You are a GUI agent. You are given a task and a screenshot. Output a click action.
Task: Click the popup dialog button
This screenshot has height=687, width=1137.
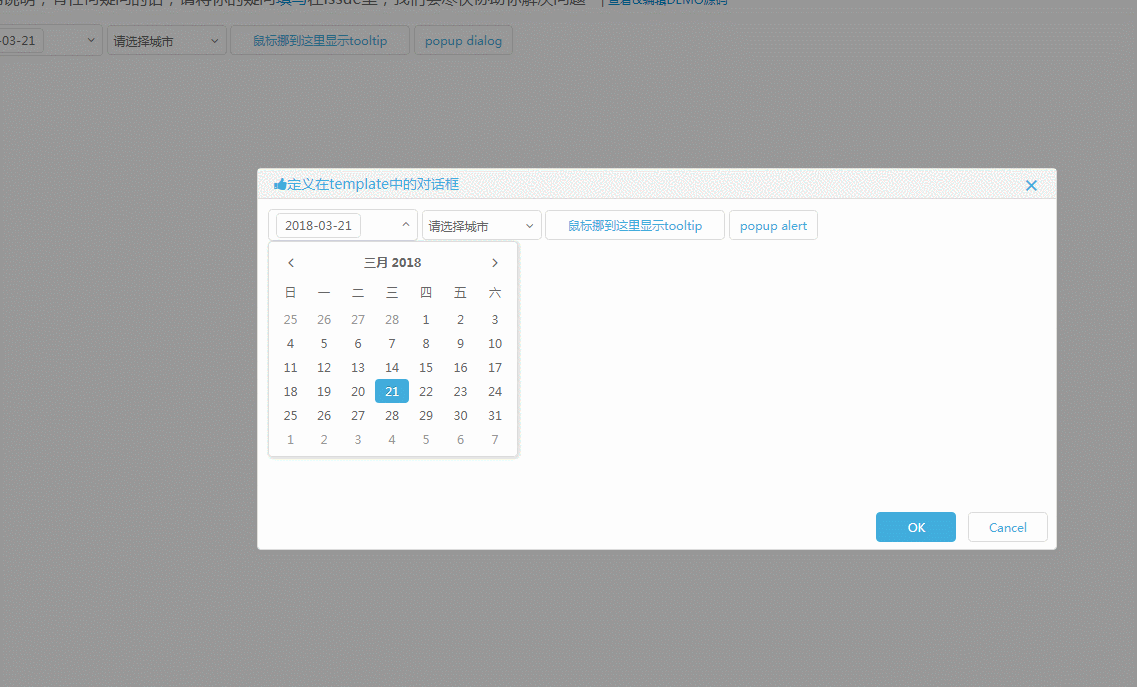pyautogui.click(x=463, y=41)
